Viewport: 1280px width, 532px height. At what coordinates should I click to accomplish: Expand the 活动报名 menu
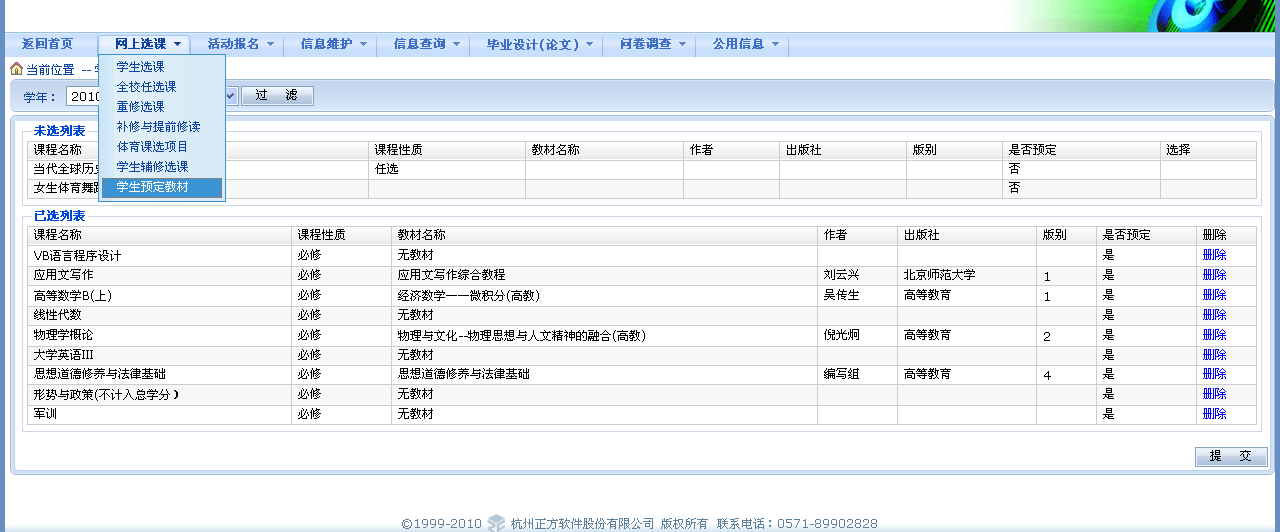(x=240, y=44)
